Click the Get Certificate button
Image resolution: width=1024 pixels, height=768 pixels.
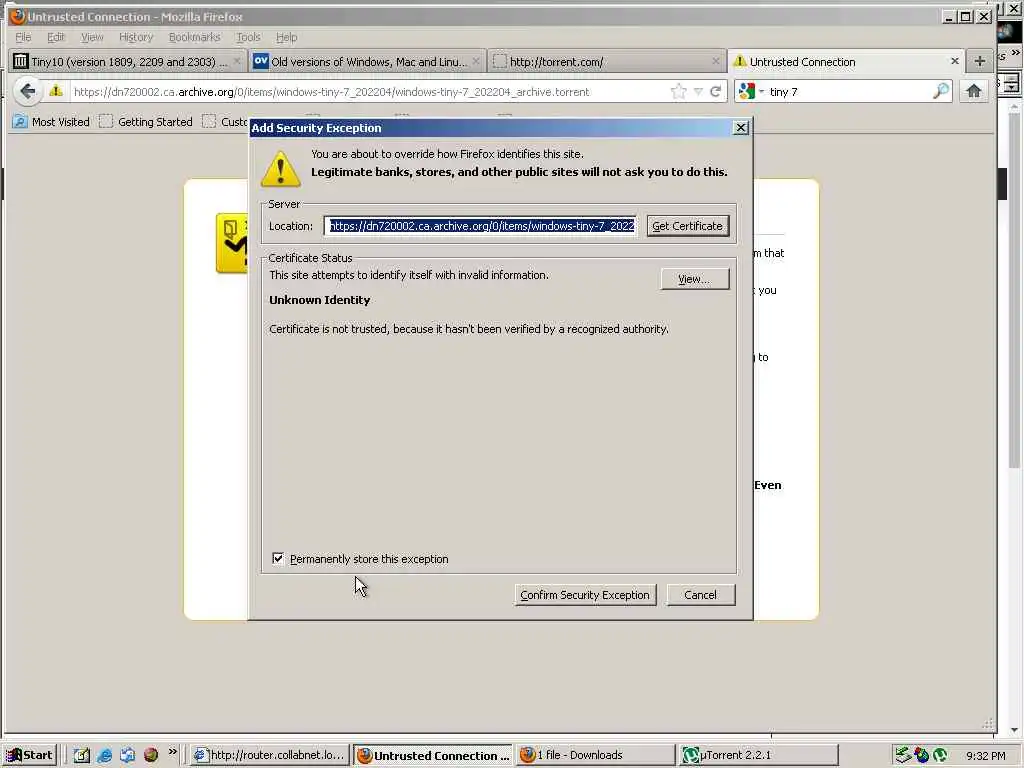688,226
